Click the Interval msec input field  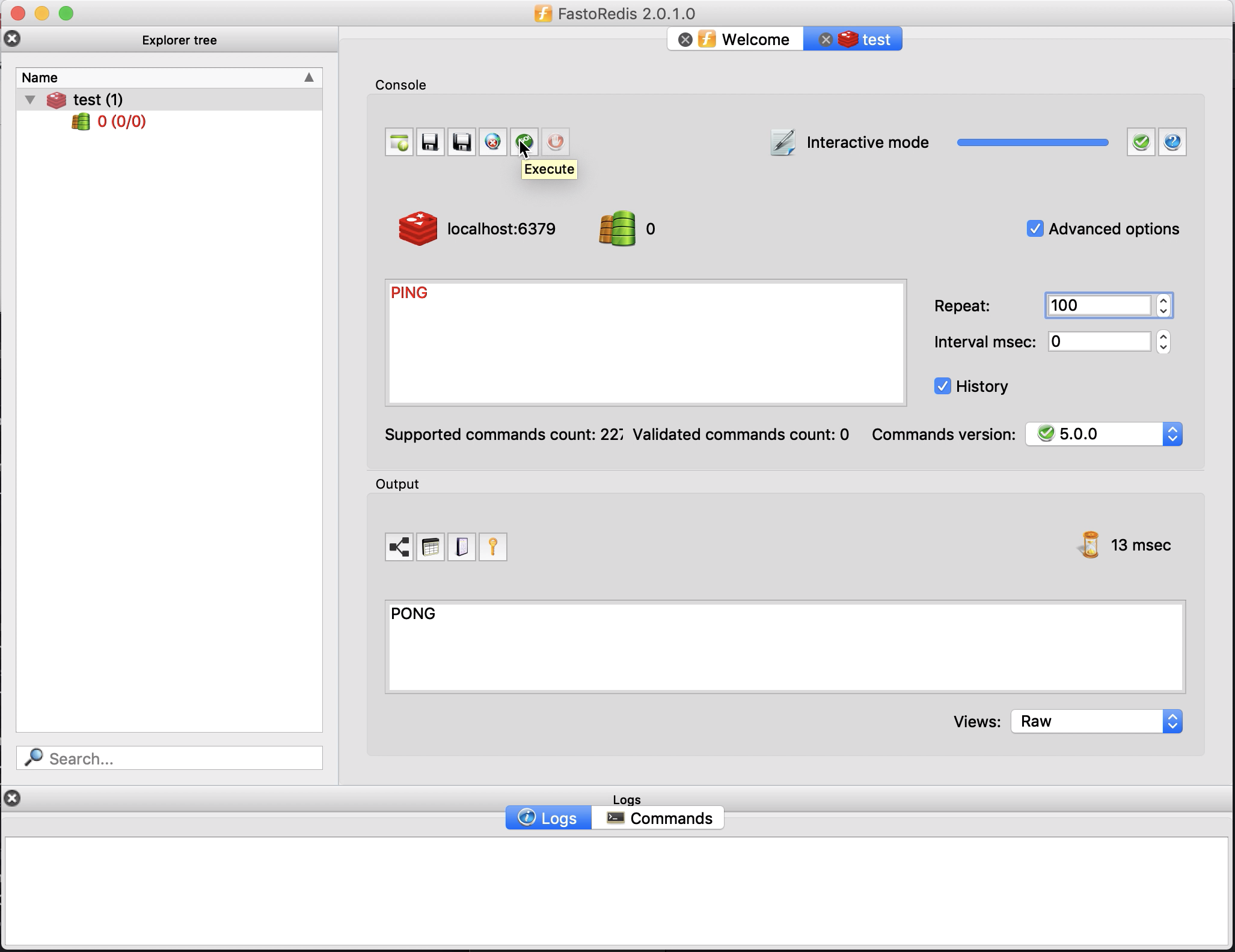1099,341
